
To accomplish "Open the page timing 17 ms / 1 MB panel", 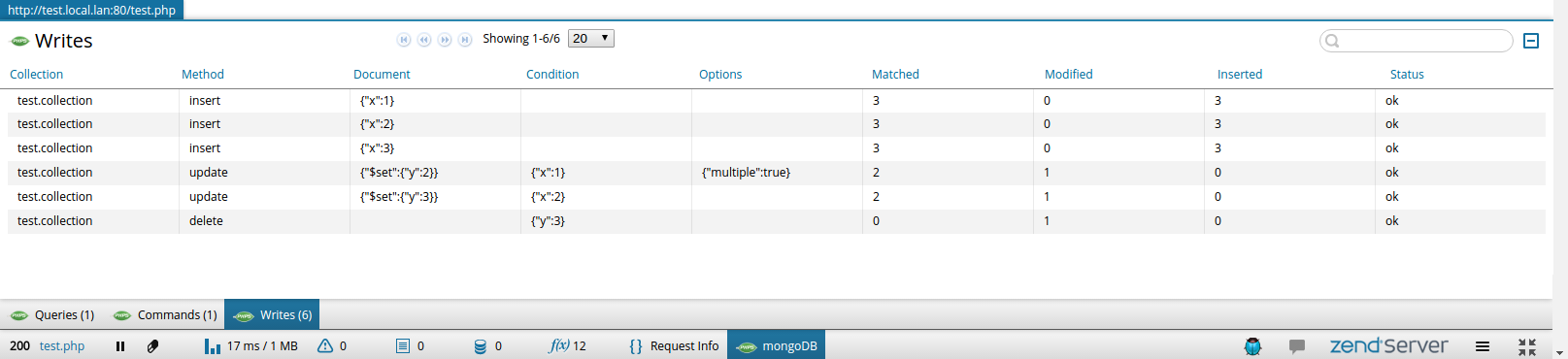I will [x=251, y=346].
